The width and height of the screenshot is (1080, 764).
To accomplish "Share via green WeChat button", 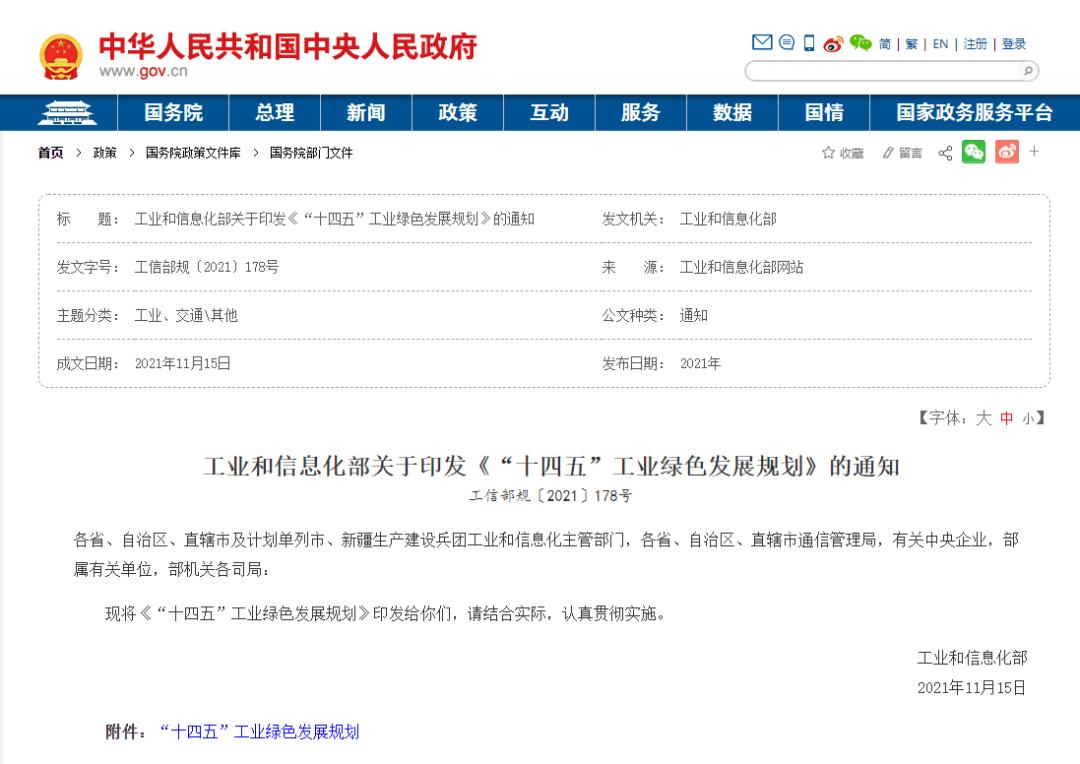I will (973, 152).
